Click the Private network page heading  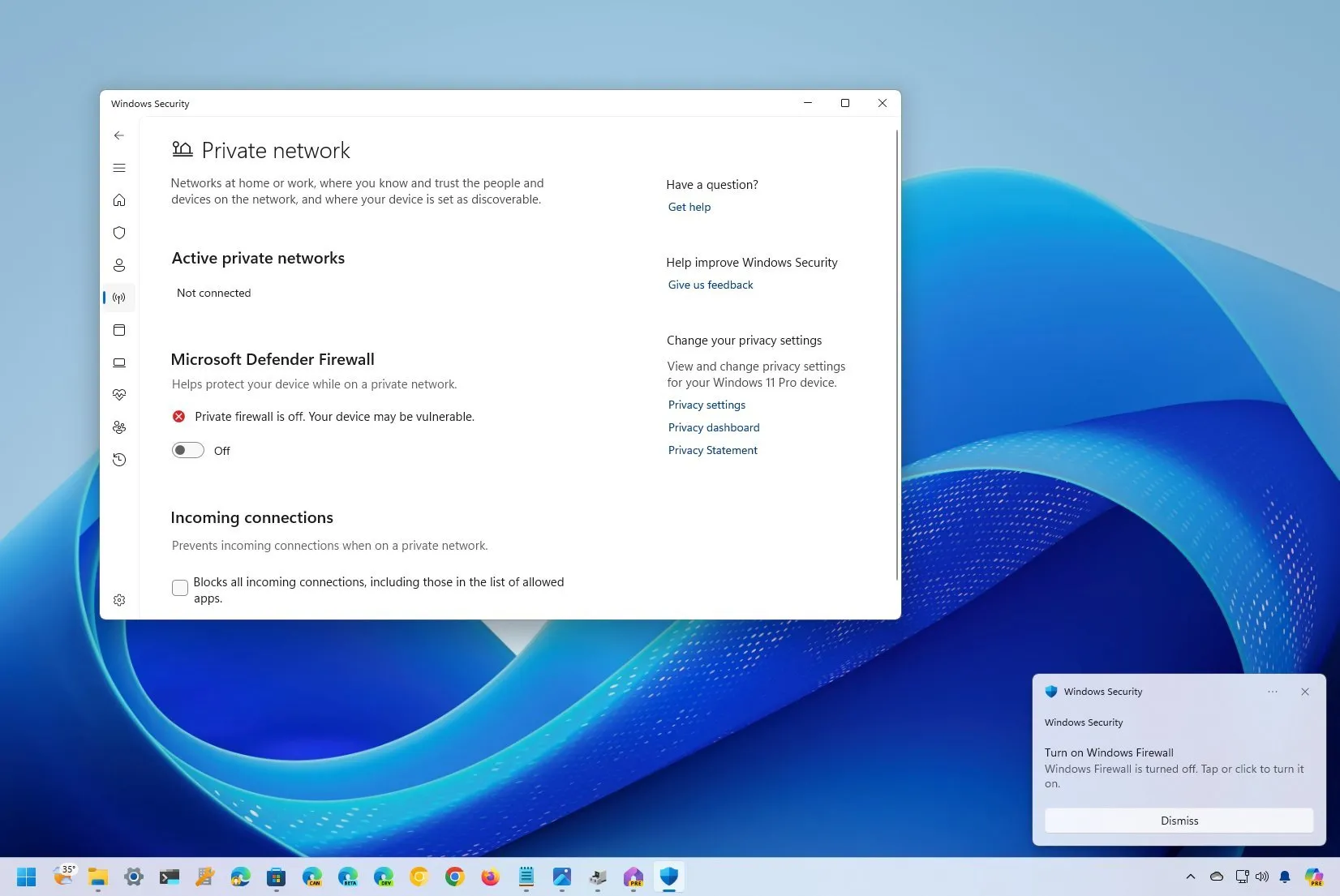point(276,151)
